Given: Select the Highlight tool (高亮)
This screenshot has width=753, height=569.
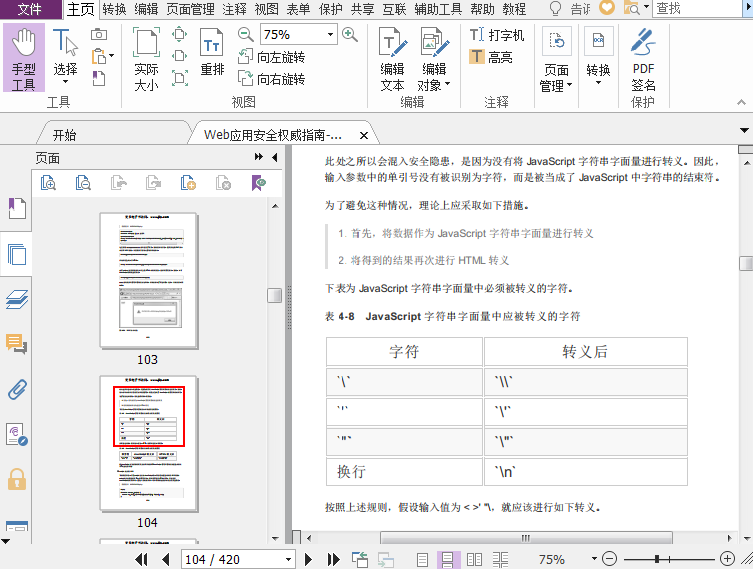Looking at the screenshot, I should (491, 57).
